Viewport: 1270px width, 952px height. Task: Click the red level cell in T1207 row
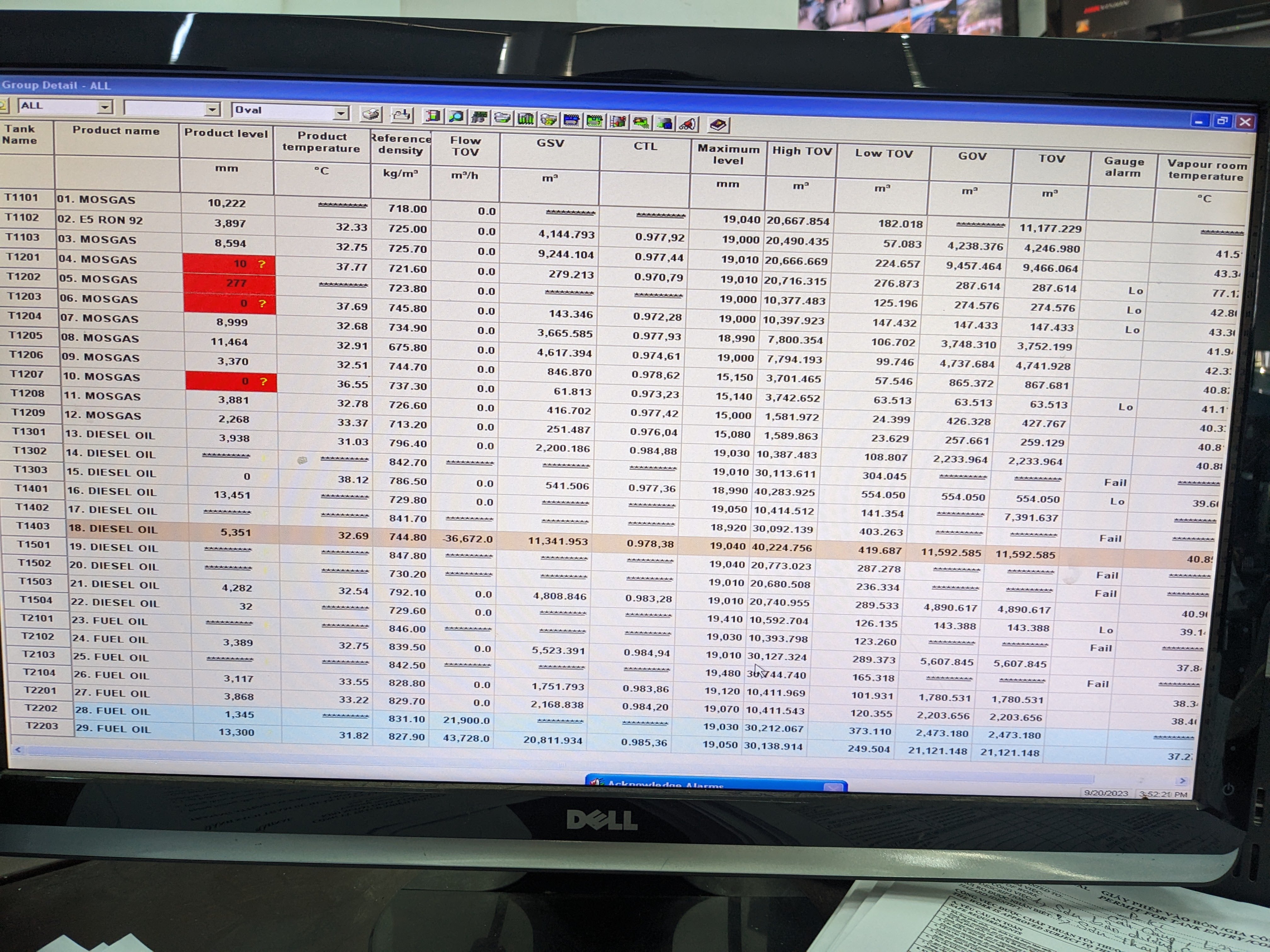pos(232,382)
